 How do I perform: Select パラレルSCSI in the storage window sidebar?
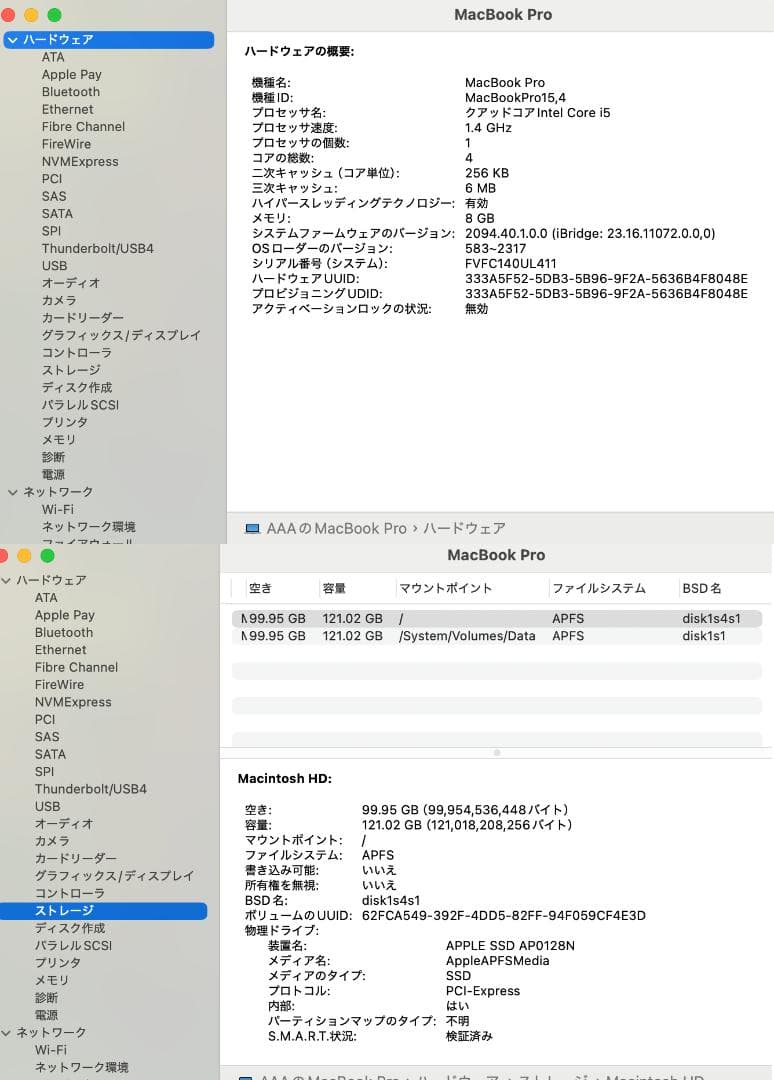(73, 945)
